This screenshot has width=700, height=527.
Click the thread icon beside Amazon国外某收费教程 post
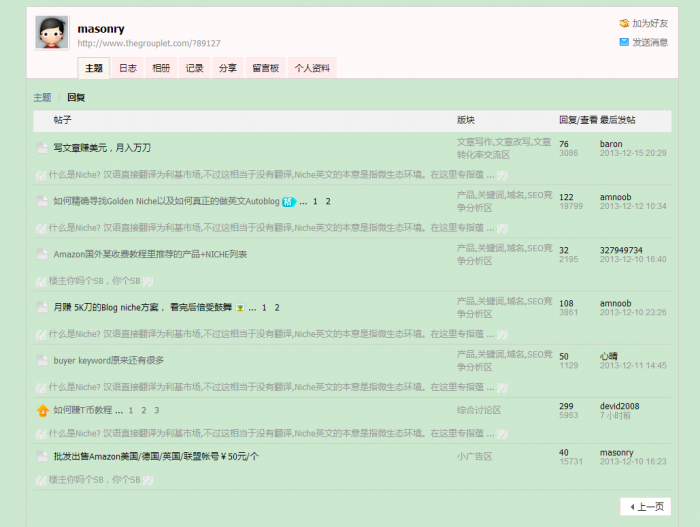point(42,254)
